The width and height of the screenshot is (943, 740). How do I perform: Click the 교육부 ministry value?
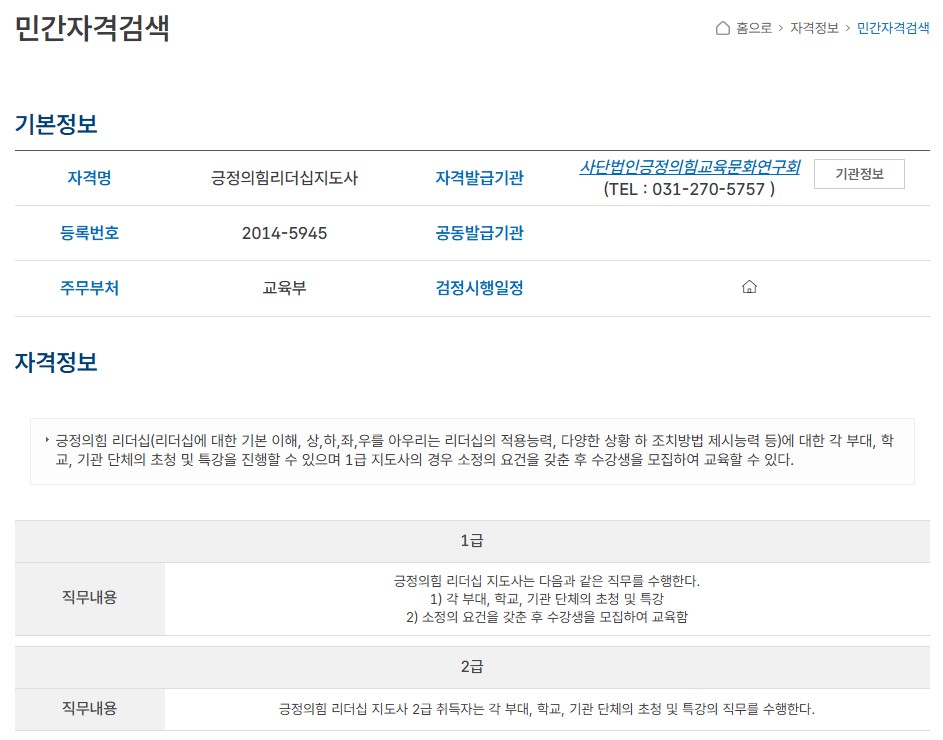[x=284, y=288]
